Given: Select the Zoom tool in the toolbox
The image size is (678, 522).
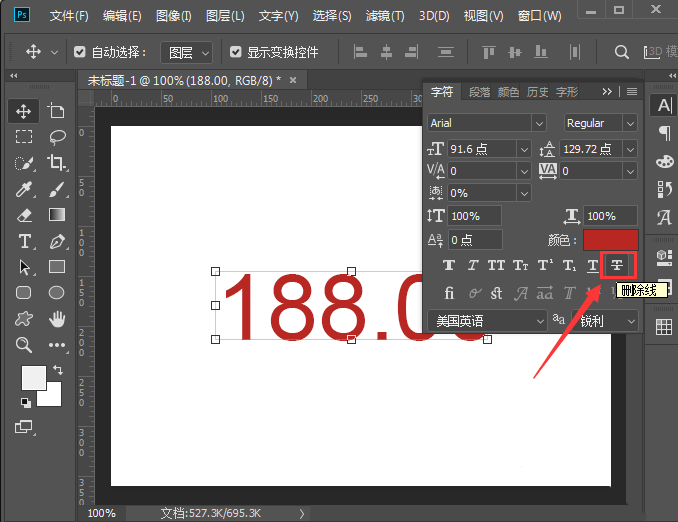Looking at the screenshot, I should click(24, 345).
